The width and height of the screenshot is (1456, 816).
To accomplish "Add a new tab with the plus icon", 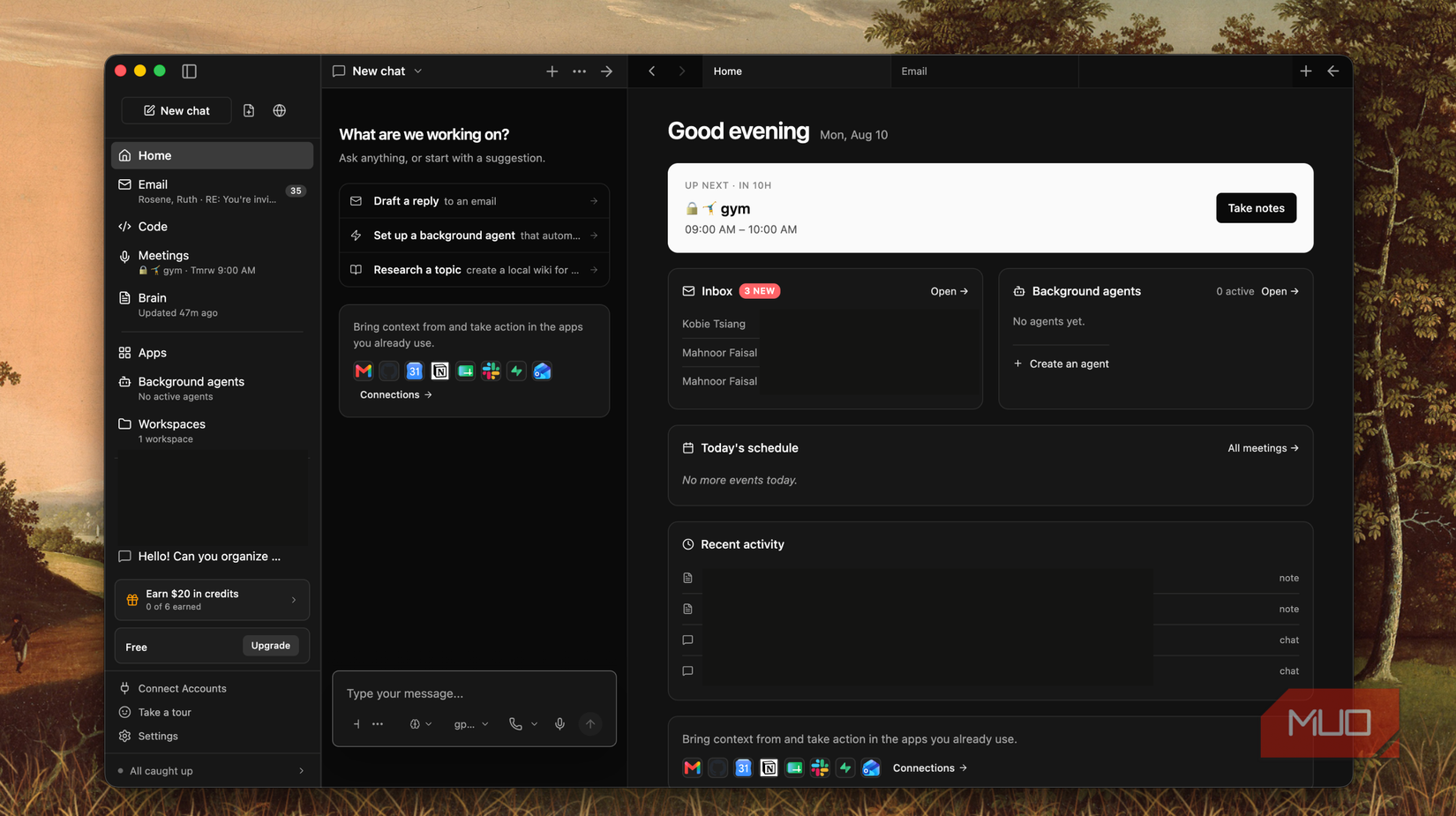I will [1305, 71].
